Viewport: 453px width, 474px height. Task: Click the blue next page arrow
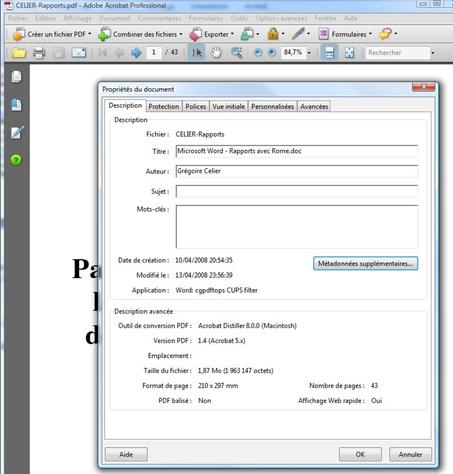(136, 53)
